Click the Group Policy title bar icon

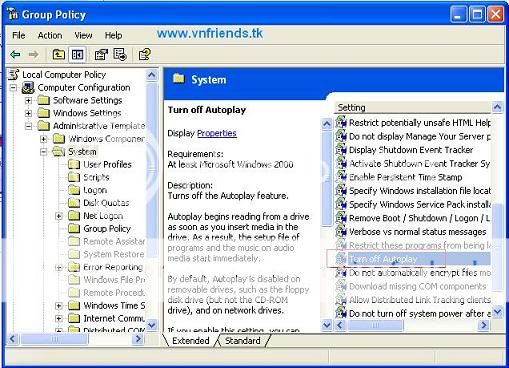[x=13, y=14]
